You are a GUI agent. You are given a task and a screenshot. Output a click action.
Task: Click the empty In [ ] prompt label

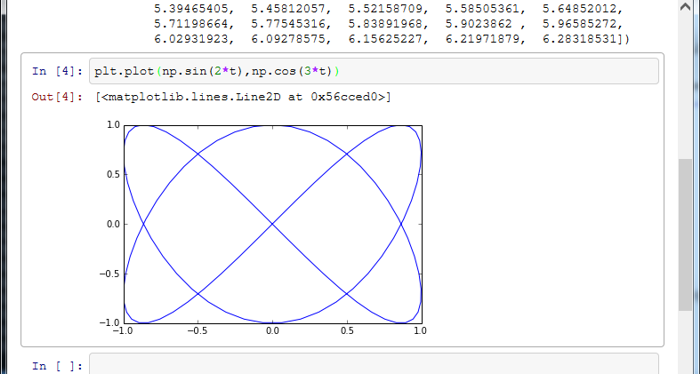tap(57, 366)
